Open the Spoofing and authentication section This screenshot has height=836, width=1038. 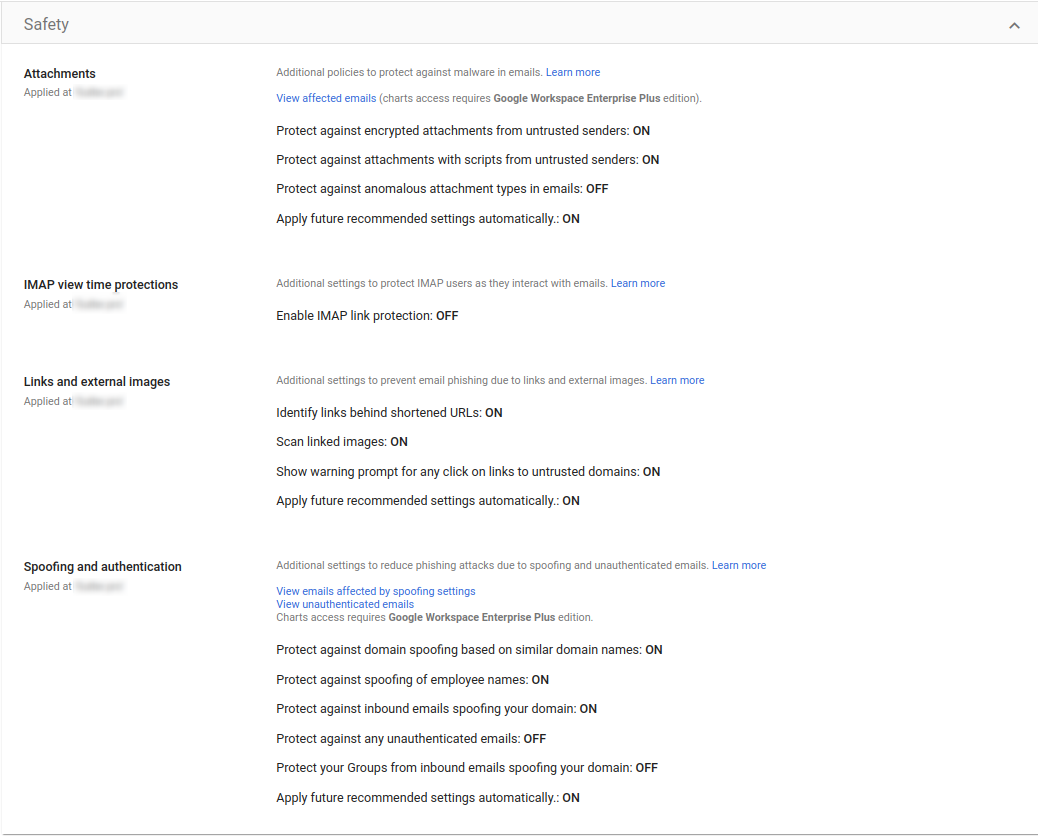(102, 566)
